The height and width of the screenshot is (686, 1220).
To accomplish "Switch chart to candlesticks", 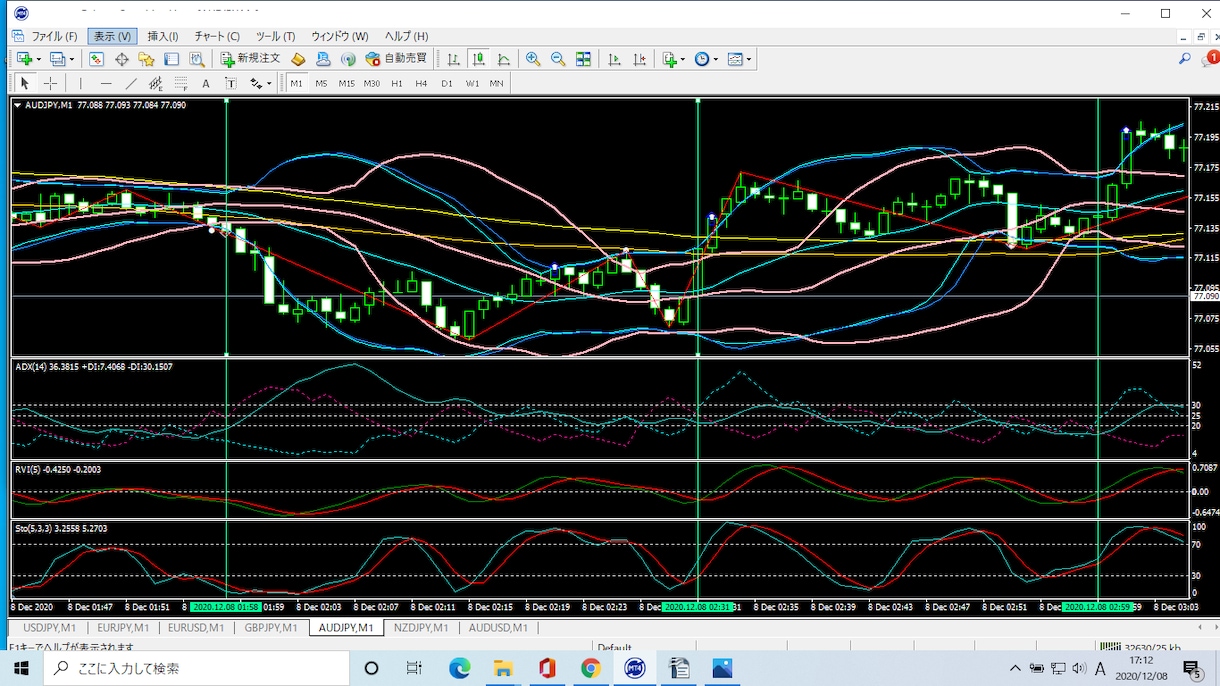I will point(479,60).
